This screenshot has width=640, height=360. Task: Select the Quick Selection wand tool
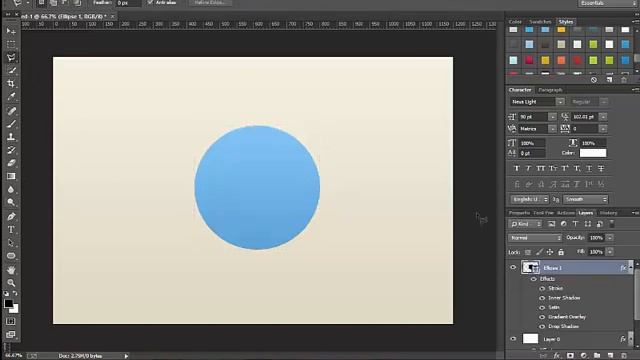[11, 70]
